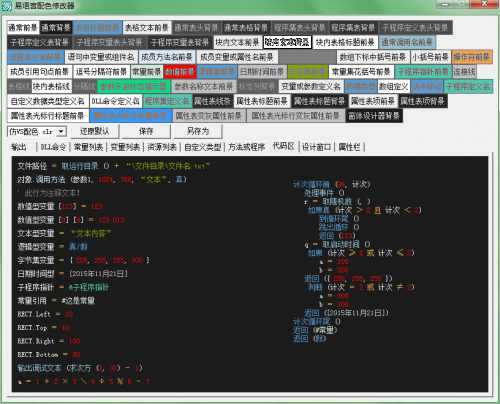Select the 子程序变量表背景 swatch
This screenshot has height=404, width=500.
(x=180, y=42)
